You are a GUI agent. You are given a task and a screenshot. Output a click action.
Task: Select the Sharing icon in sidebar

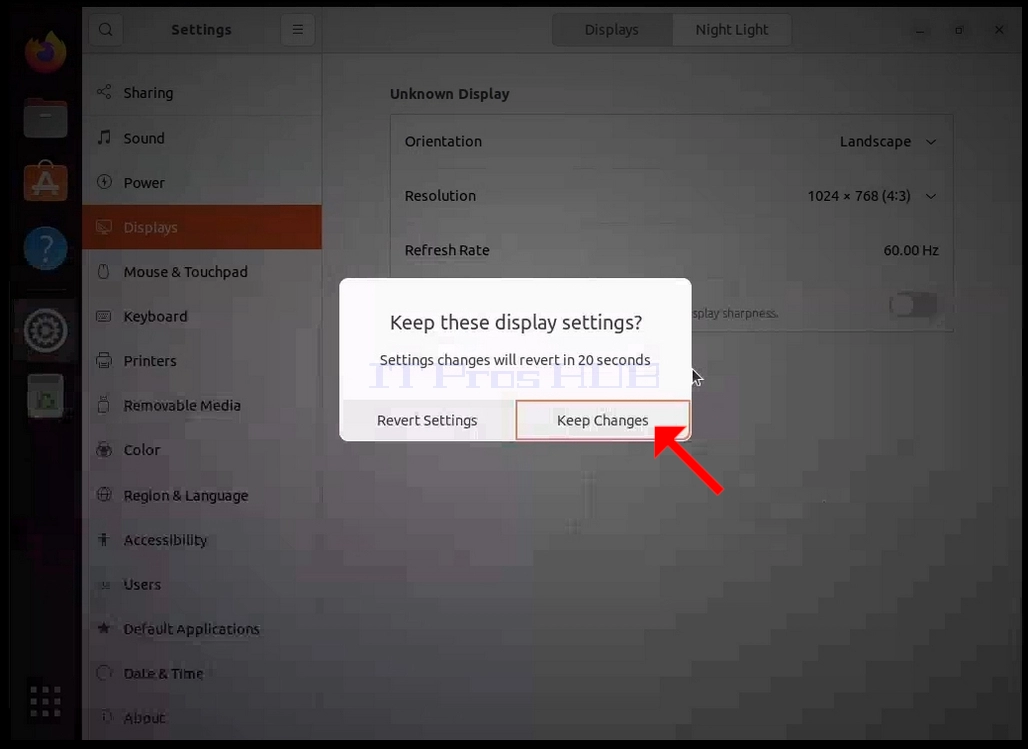click(104, 92)
